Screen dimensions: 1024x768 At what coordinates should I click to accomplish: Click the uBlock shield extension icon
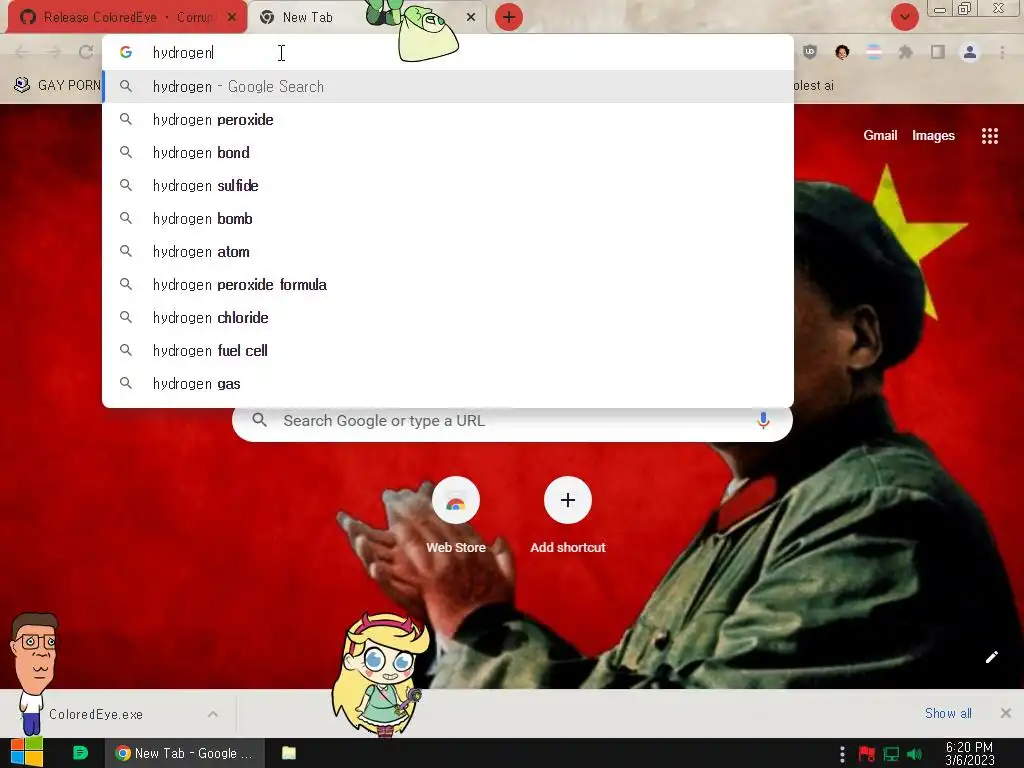[x=810, y=52]
